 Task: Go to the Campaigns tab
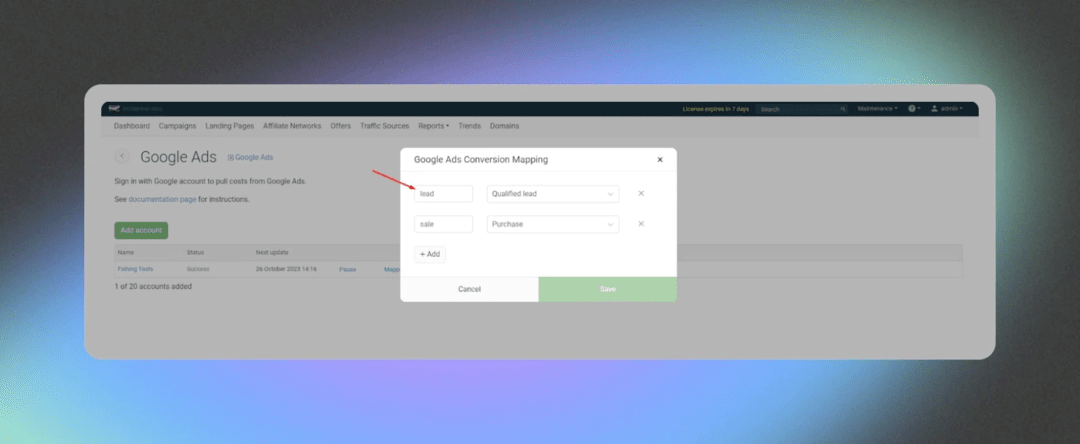point(177,126)
